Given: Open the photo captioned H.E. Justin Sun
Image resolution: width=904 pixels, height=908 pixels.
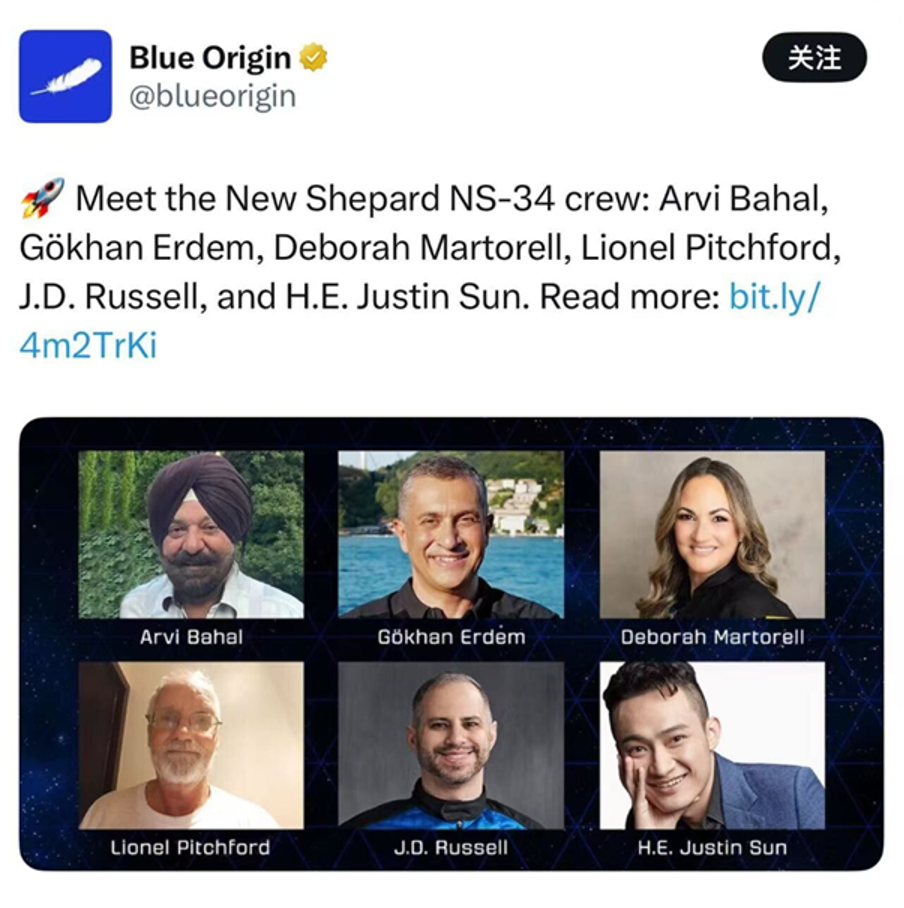Looking at the screenshot, I should (x=712, y=745).
